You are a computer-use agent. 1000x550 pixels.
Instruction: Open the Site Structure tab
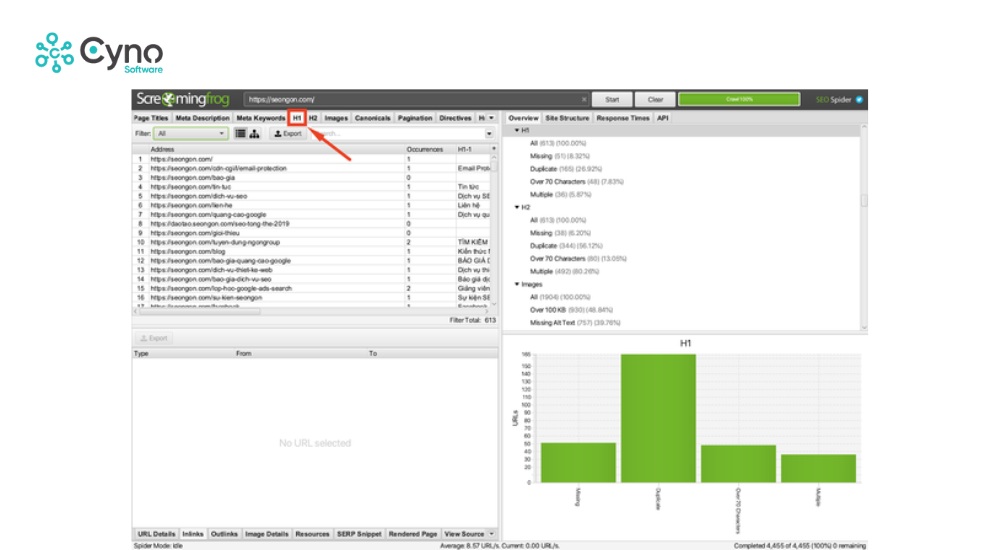click(567, 118)
